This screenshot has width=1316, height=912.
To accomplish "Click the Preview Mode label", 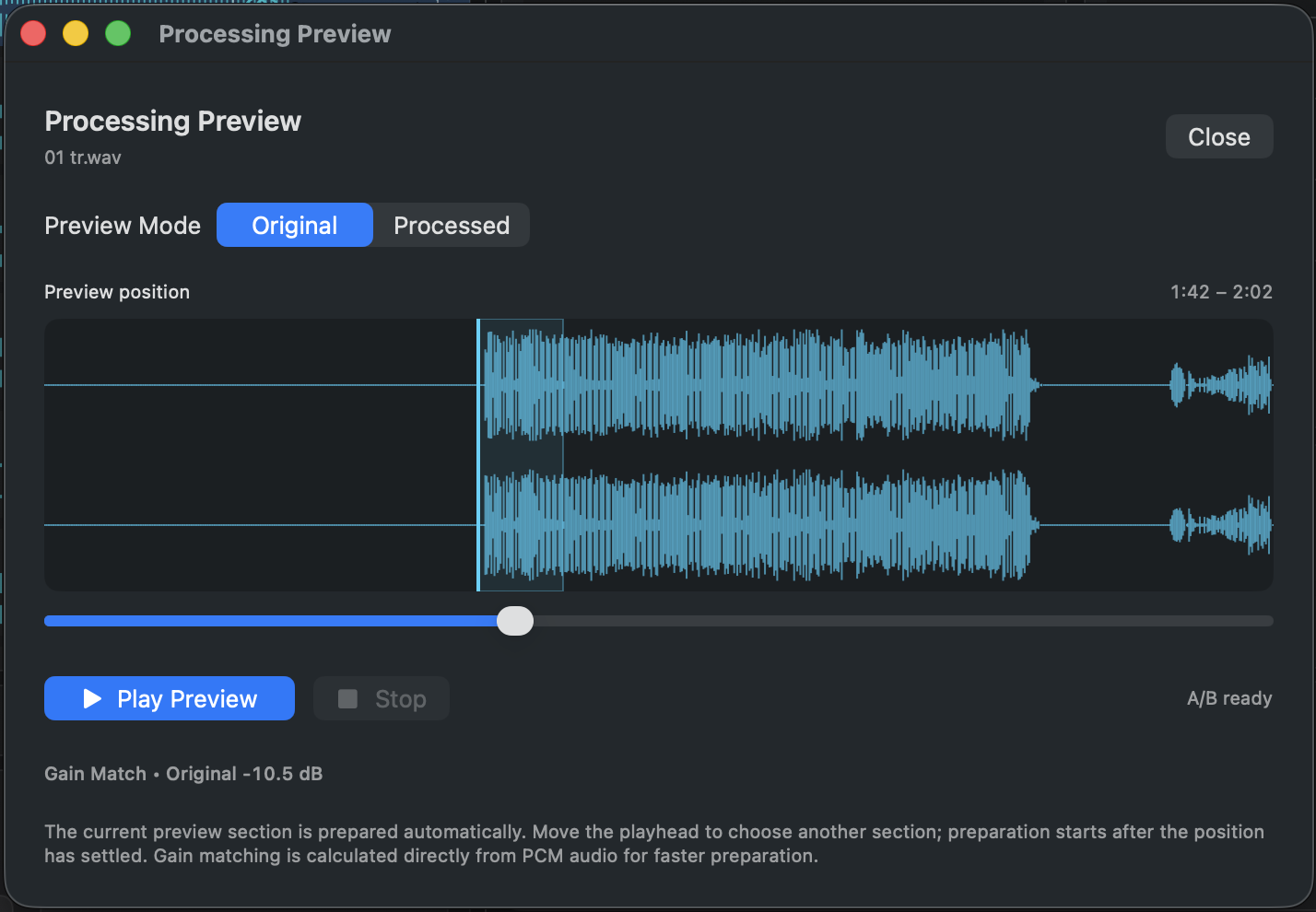I will pos(123,226).
